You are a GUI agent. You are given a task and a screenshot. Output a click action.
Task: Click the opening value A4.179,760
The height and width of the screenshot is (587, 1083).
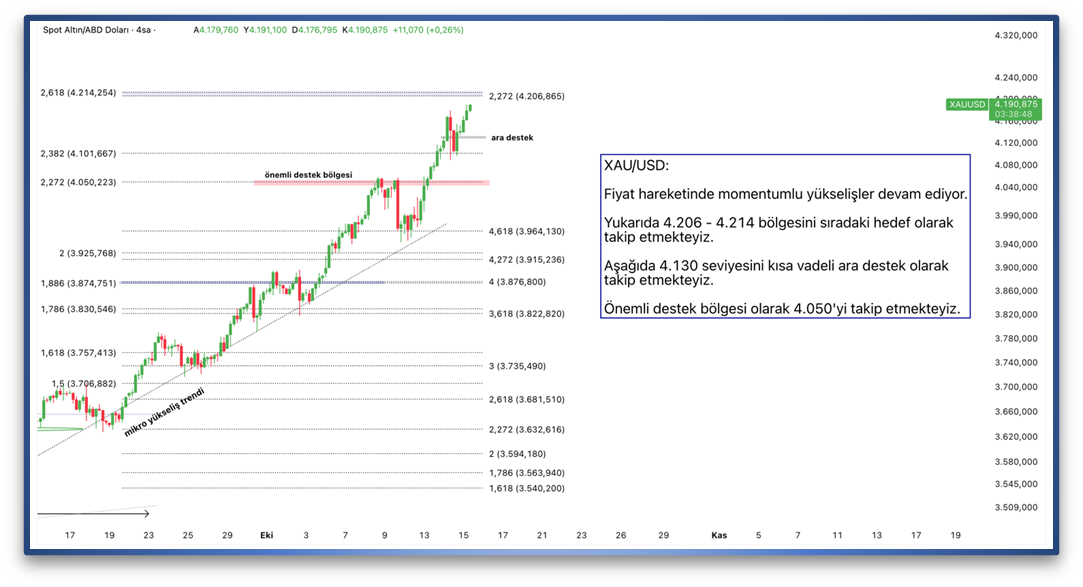[215, 30]
